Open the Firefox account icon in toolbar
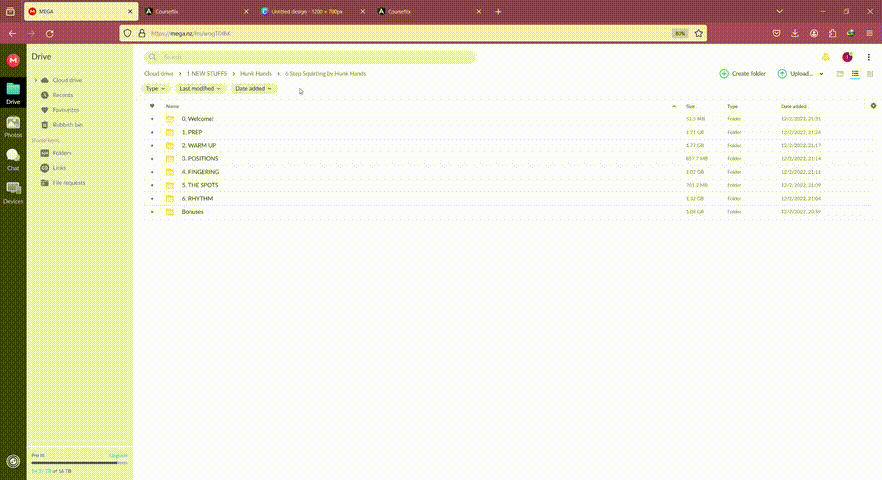Screen dimensions: 882x480 coord(814,33)
